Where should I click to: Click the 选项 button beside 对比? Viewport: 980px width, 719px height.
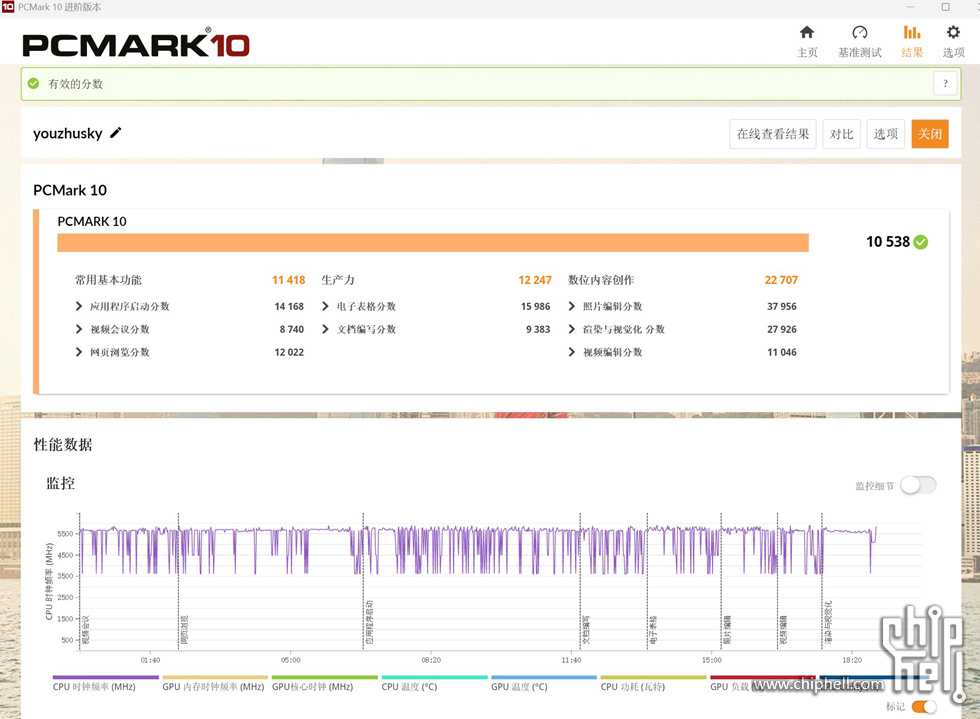coord(886,134)
